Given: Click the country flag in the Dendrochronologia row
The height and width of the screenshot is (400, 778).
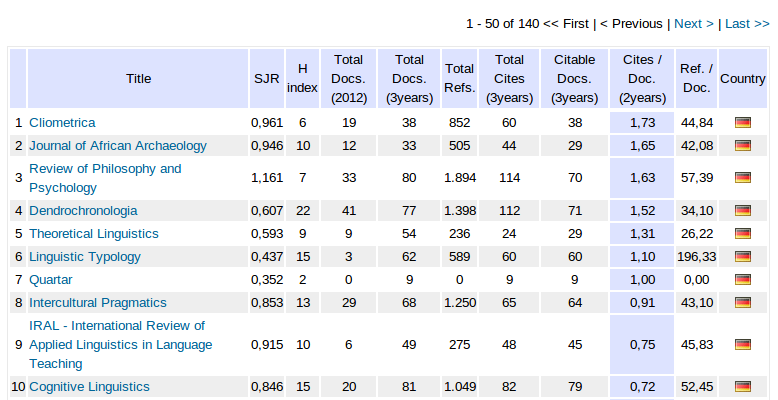Looking at the screenshot, I should (743, 210).
